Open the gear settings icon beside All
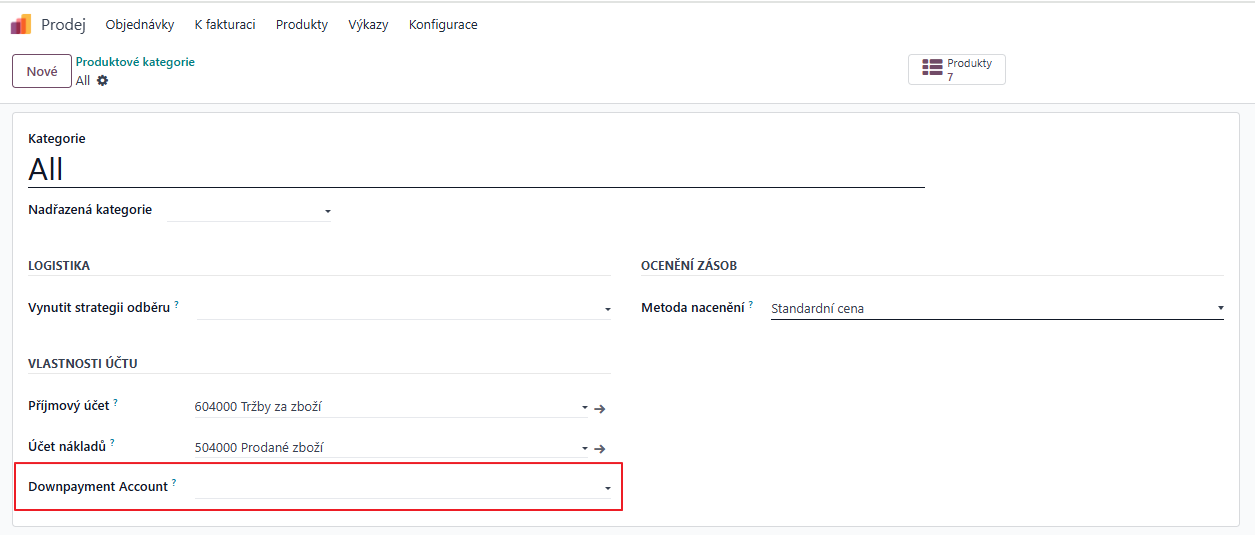1255x535 pixels. point(102,80)
